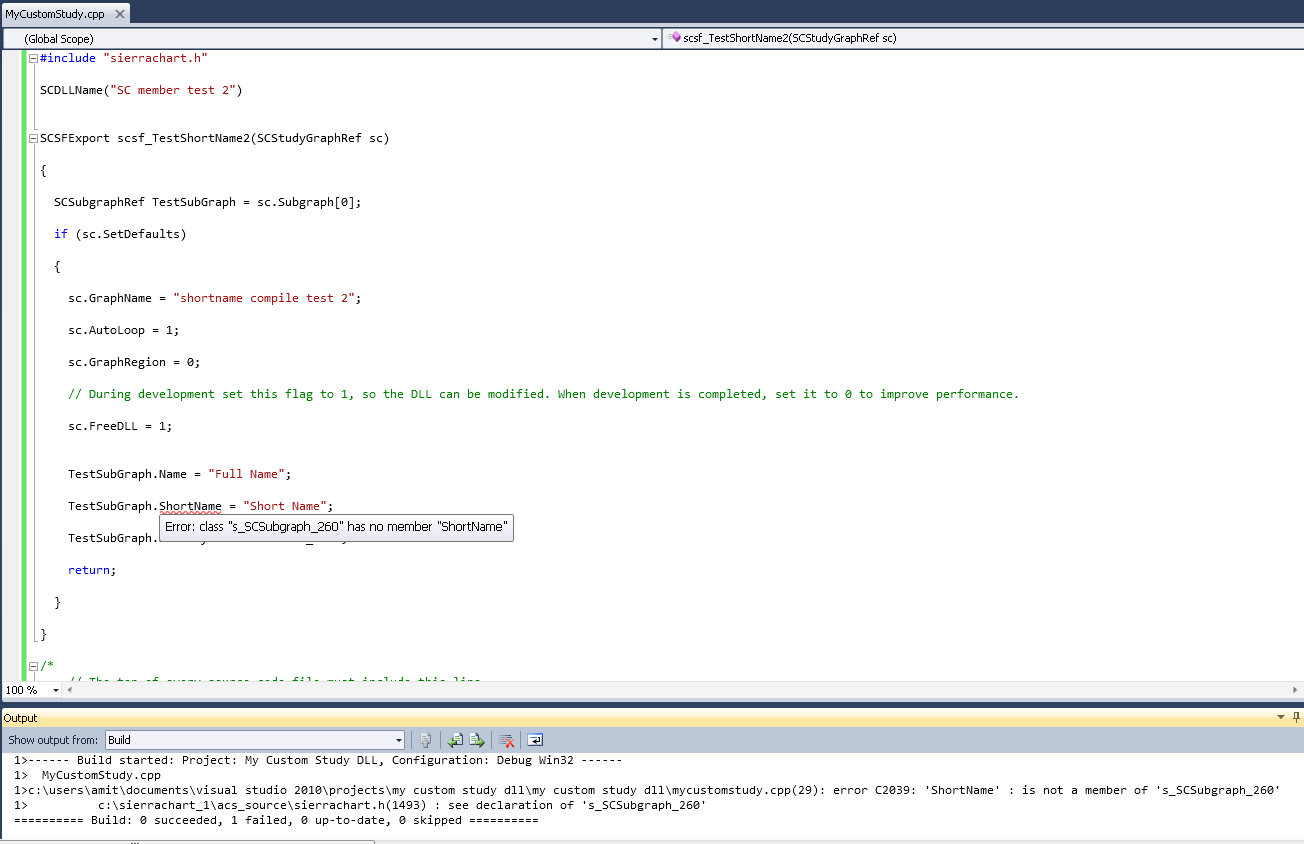The image size is (1304, 844).
Task: Close the MyCustomStudy.cpp tab
Action: coord(120,14)
